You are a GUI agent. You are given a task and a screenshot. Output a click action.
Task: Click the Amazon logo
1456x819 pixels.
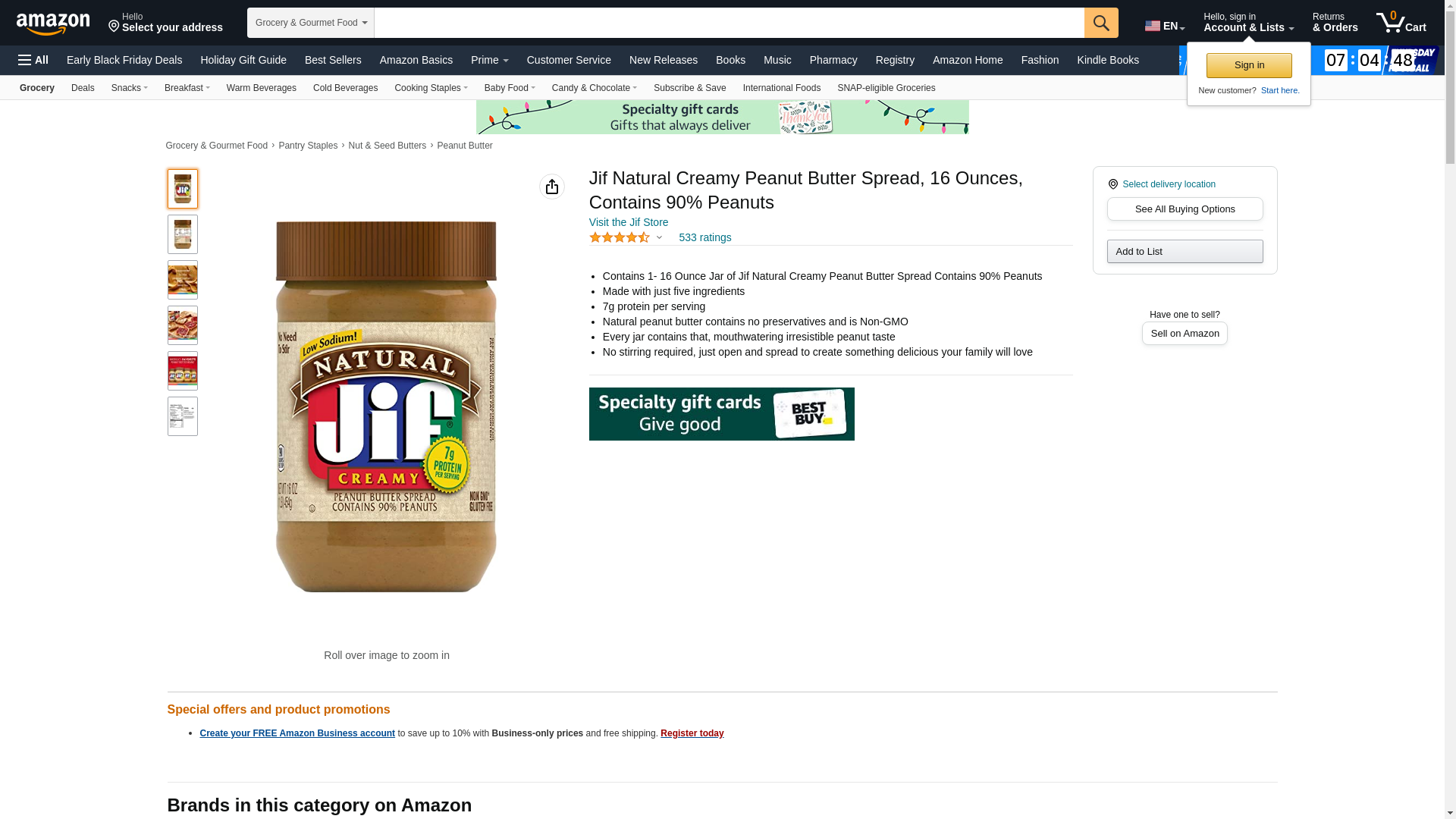click(x=53, y=24)
